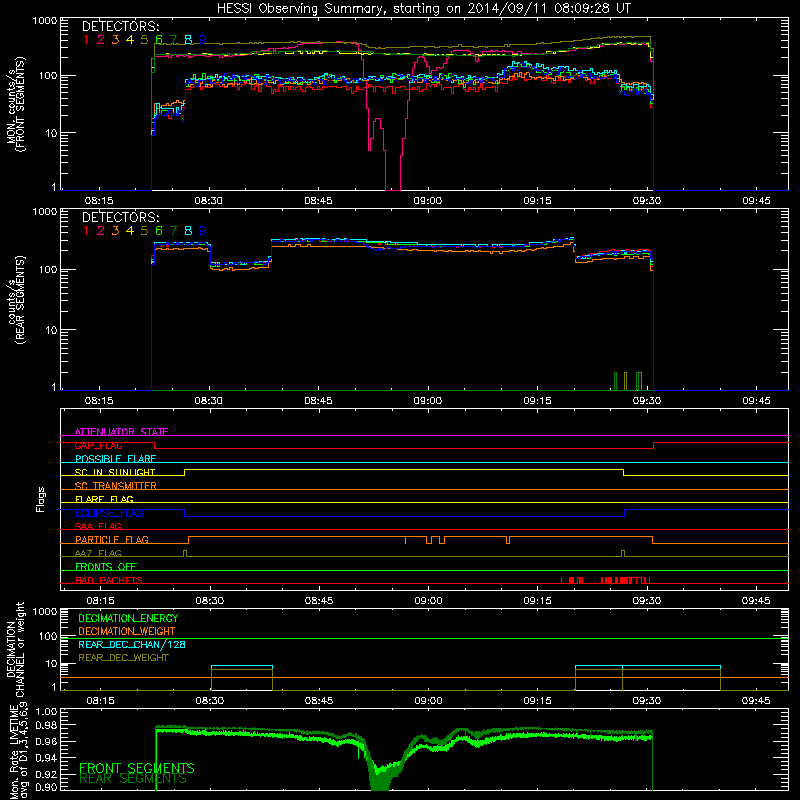
Task: Click the front segments counts/s axis title
Action: click(15, 104)
